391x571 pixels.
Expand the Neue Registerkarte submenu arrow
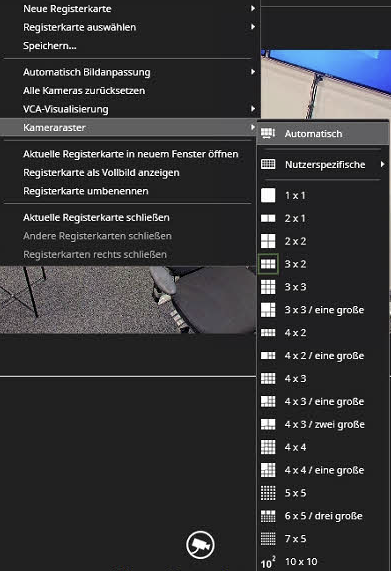(x=253, y=8)
